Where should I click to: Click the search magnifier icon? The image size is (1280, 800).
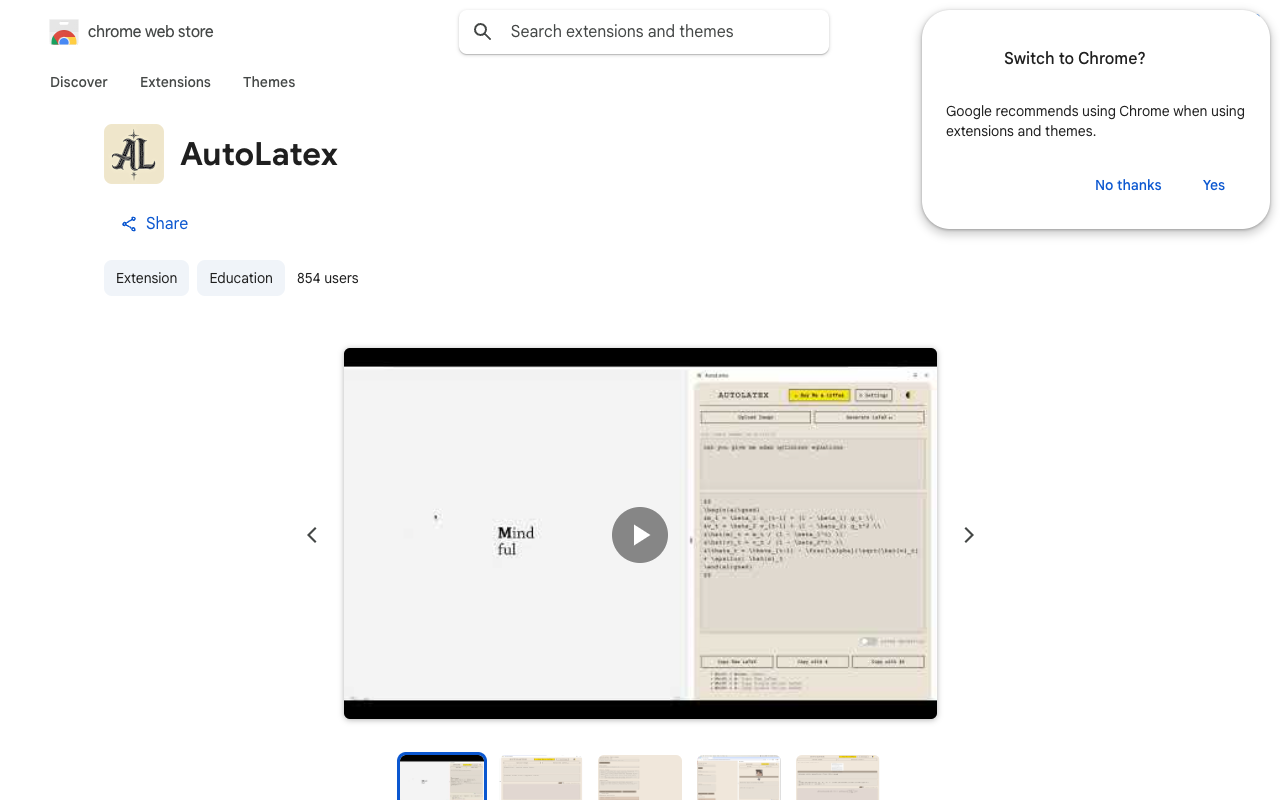483,32
